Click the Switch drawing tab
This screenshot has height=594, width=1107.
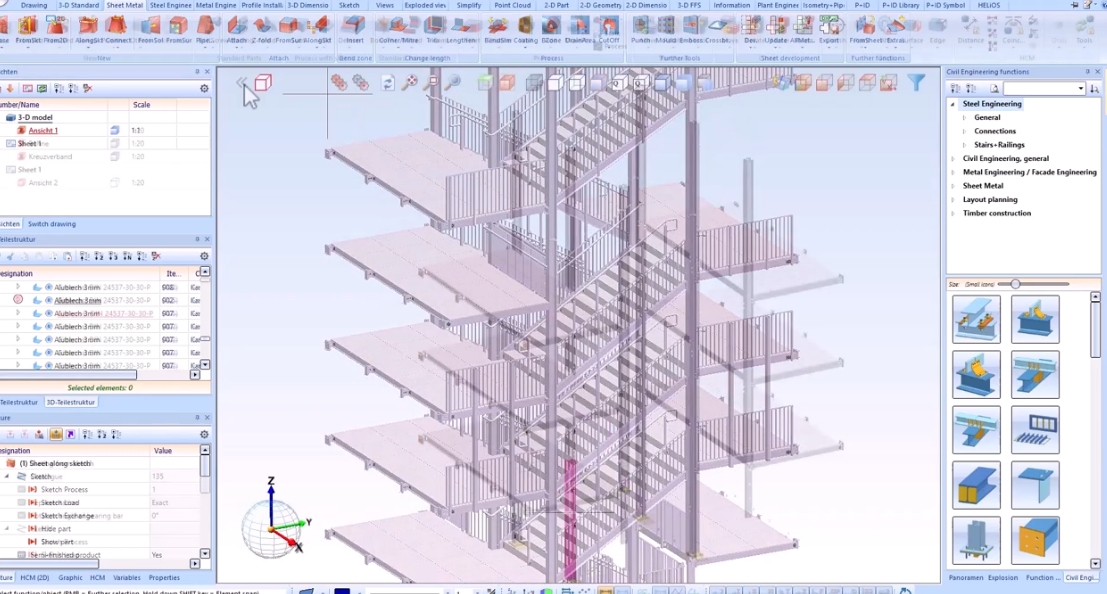52,224
